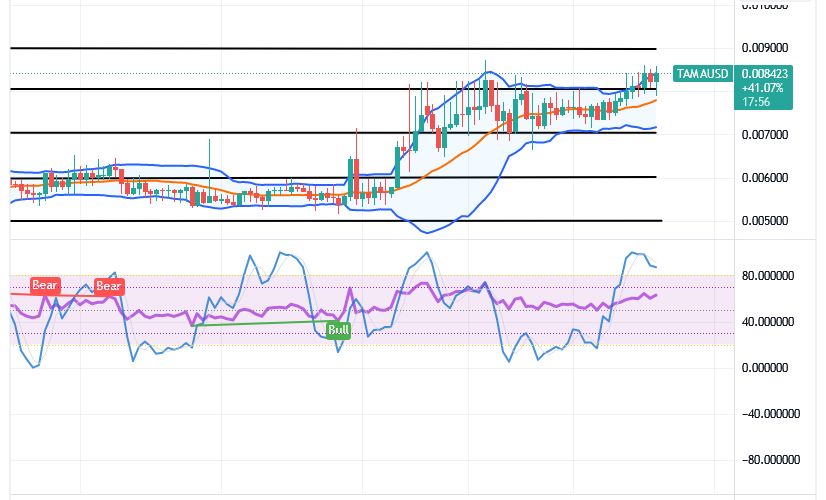The height and width of the screenshot is (500, 826).
Task: Click the 0.006000 price axis label
Action: point(765,178)
